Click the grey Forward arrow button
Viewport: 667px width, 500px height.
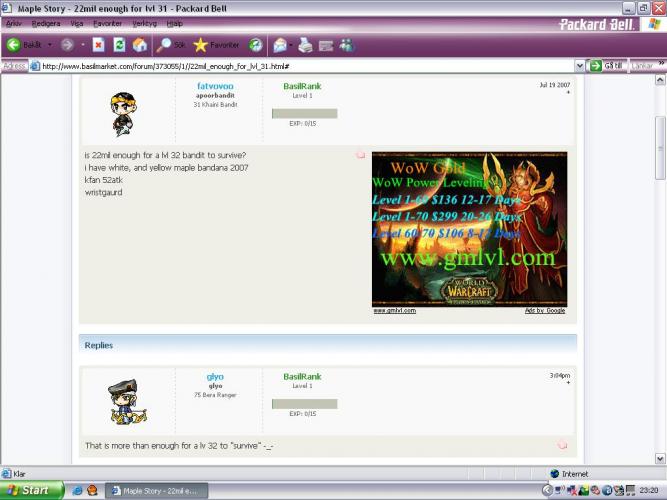pyautogui.click(x=67, y=45)
